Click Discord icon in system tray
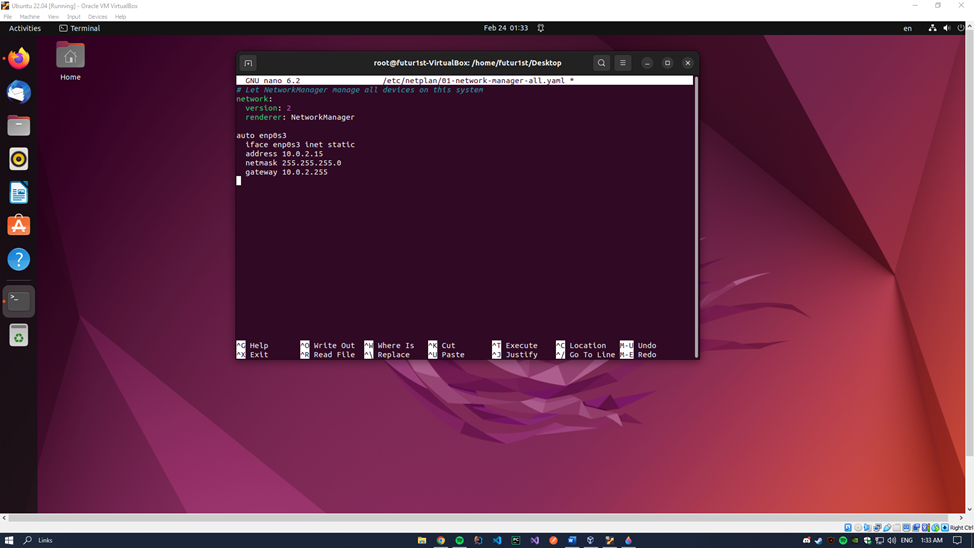 pyautogui.click(x=806, y=541)
